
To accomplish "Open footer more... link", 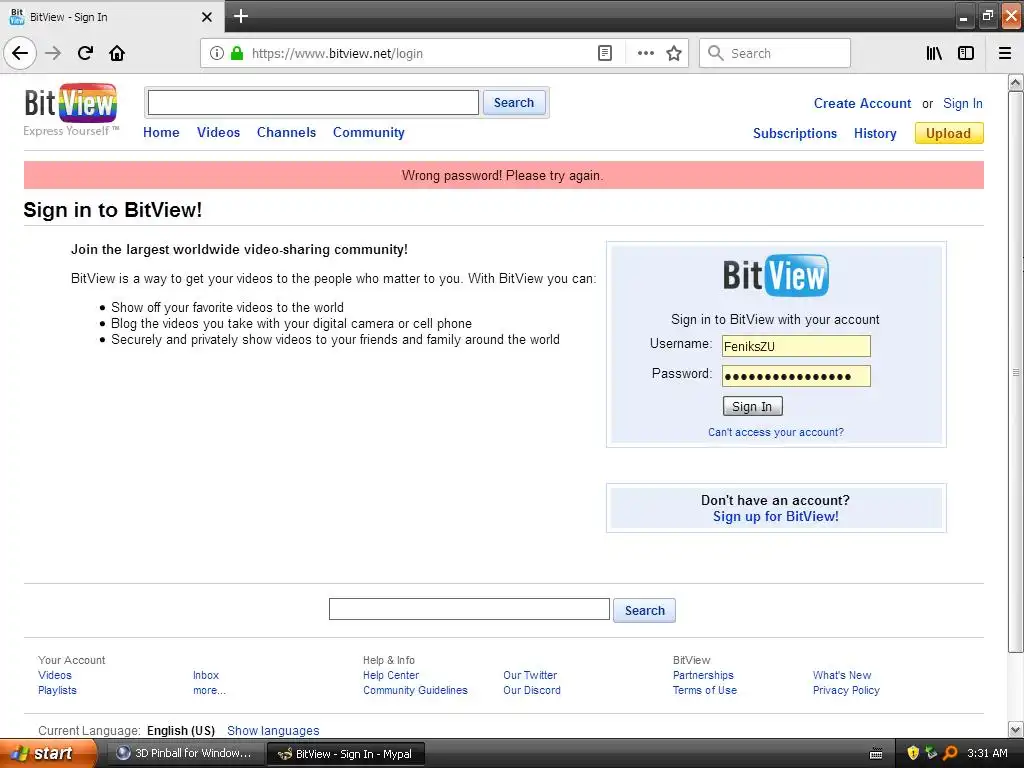I will pos(209,690).
